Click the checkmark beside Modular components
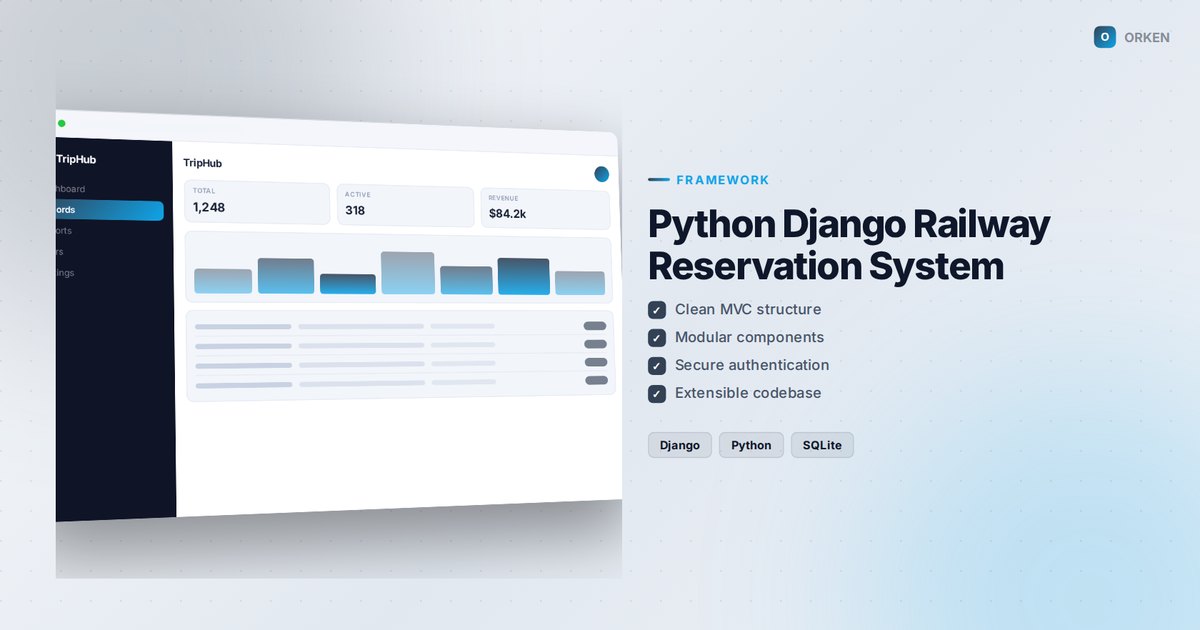 click(x=657, y=338)
